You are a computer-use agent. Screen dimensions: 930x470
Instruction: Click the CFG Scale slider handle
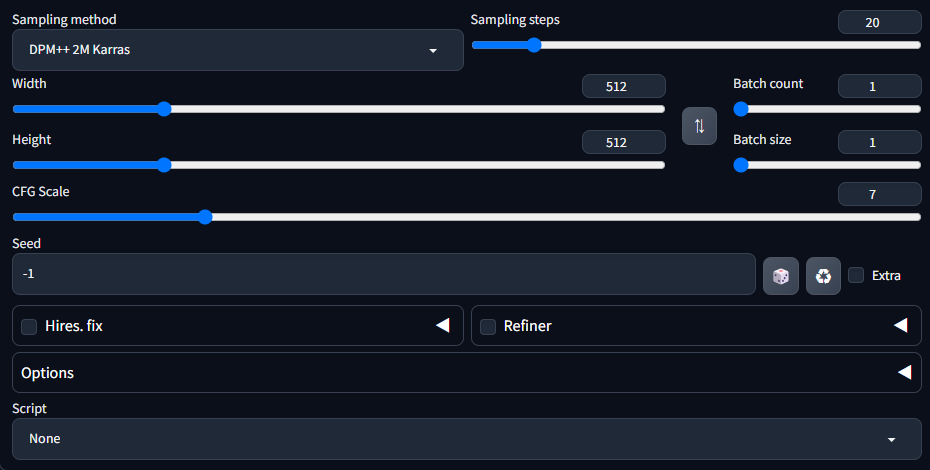[205, 216]
